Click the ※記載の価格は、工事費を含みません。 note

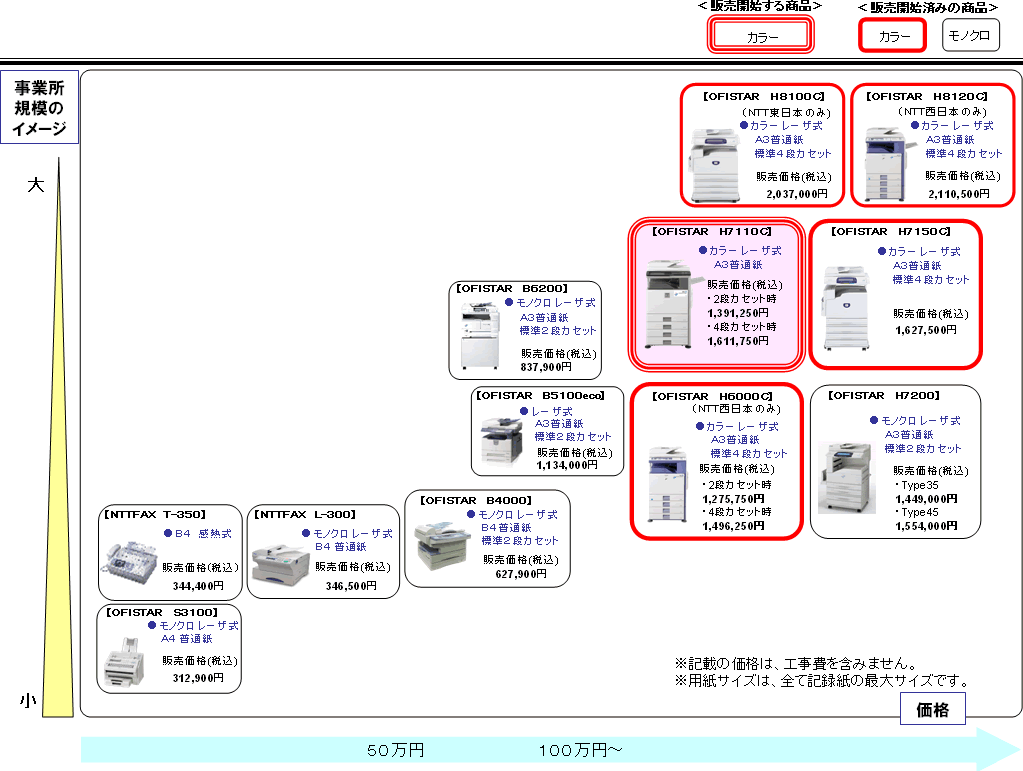click(796, 663)
